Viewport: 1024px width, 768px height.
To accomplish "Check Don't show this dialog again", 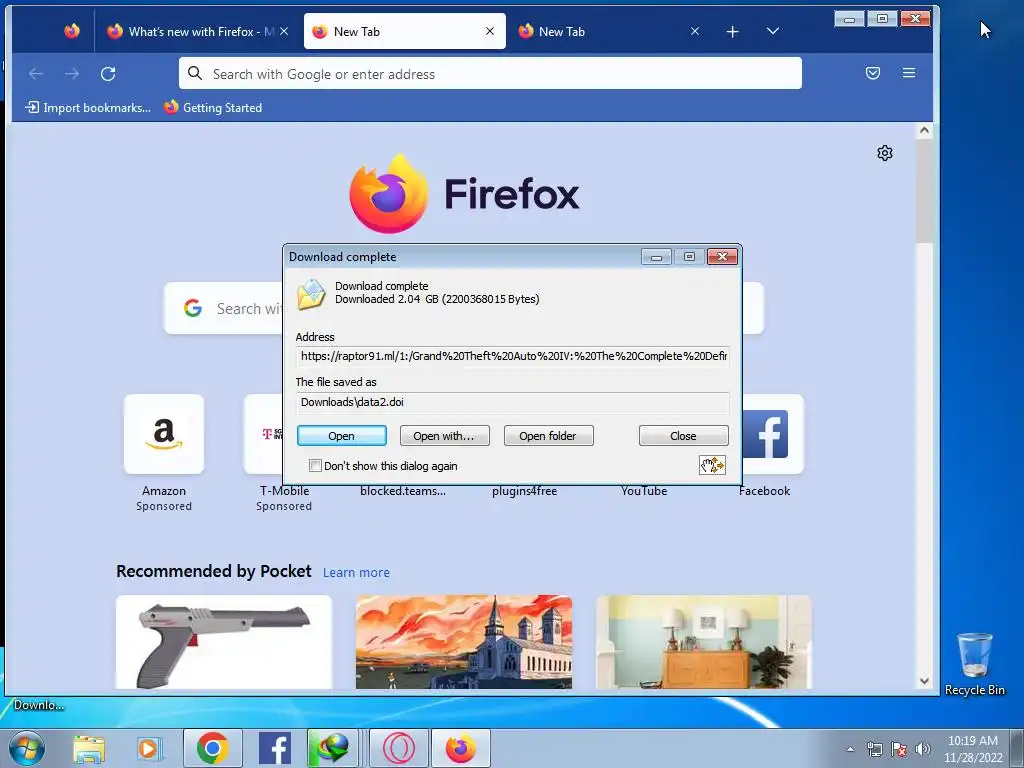I will 315,466.
